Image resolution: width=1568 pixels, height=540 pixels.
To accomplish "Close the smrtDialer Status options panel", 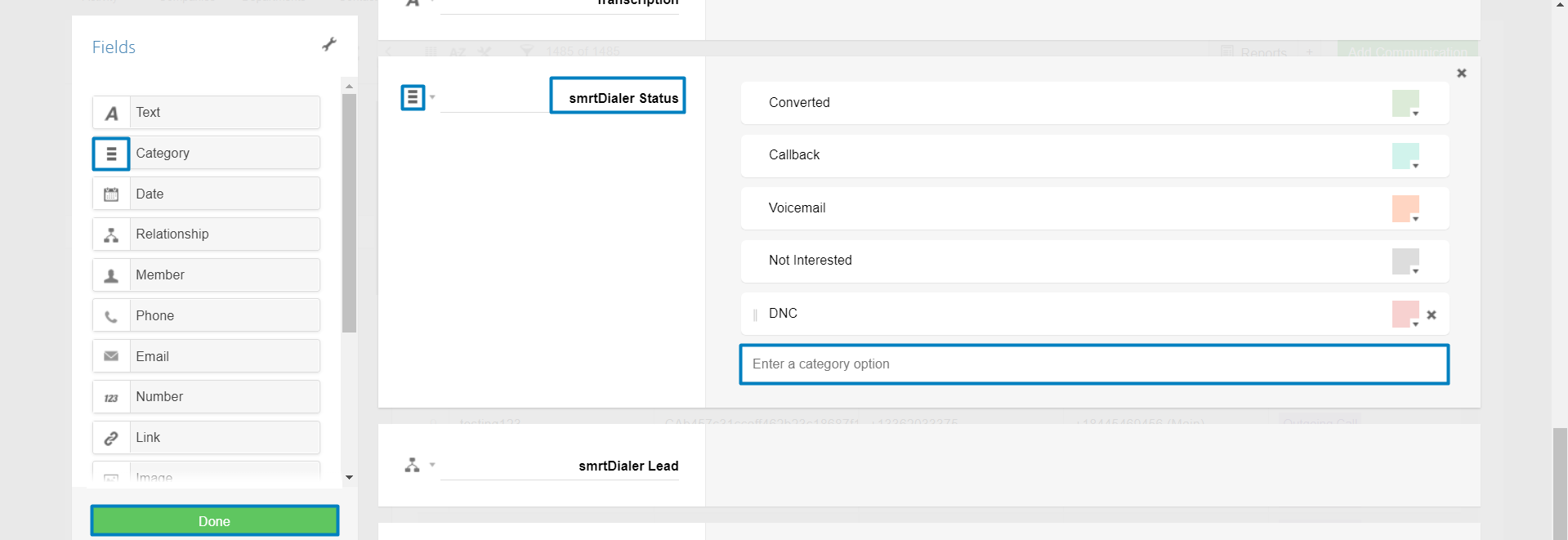I will click(x=1462, y=74).
